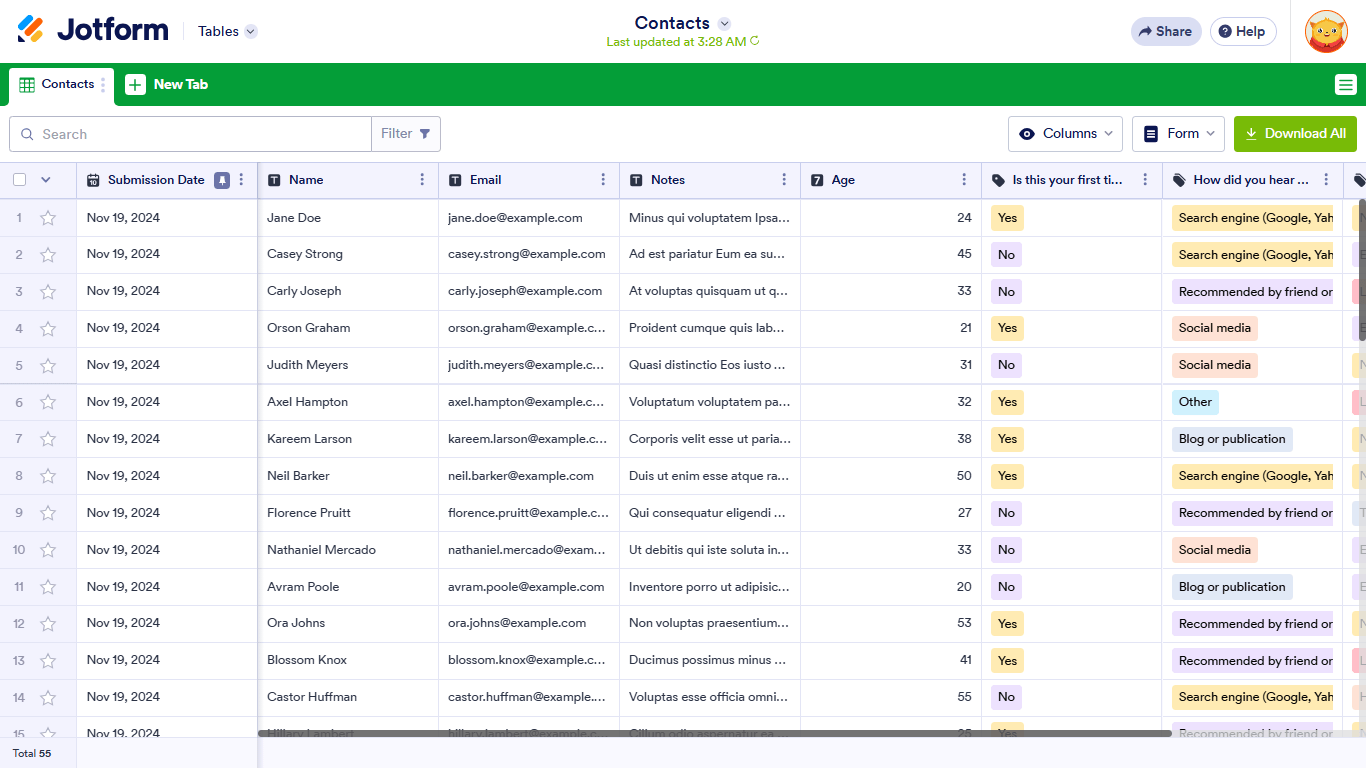Toggle the select-all rows checkbox

[x=20, y=180]
